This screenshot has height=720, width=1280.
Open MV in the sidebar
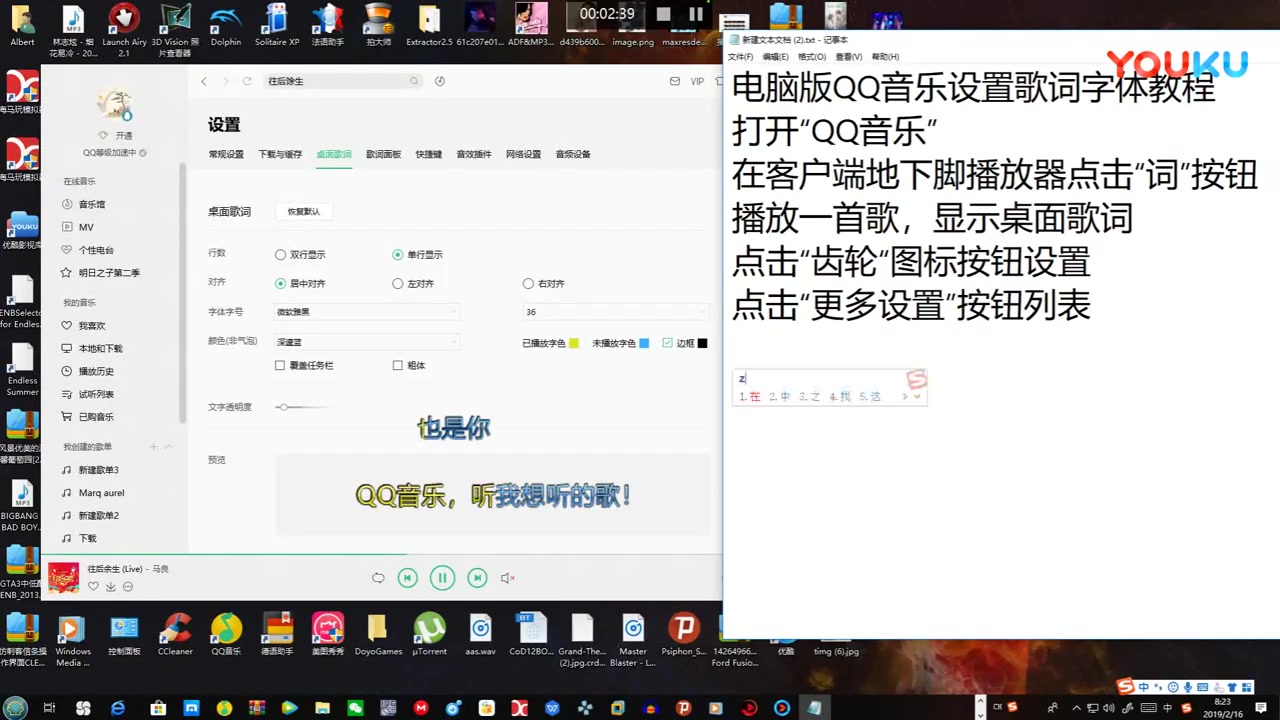coord(86,227)
